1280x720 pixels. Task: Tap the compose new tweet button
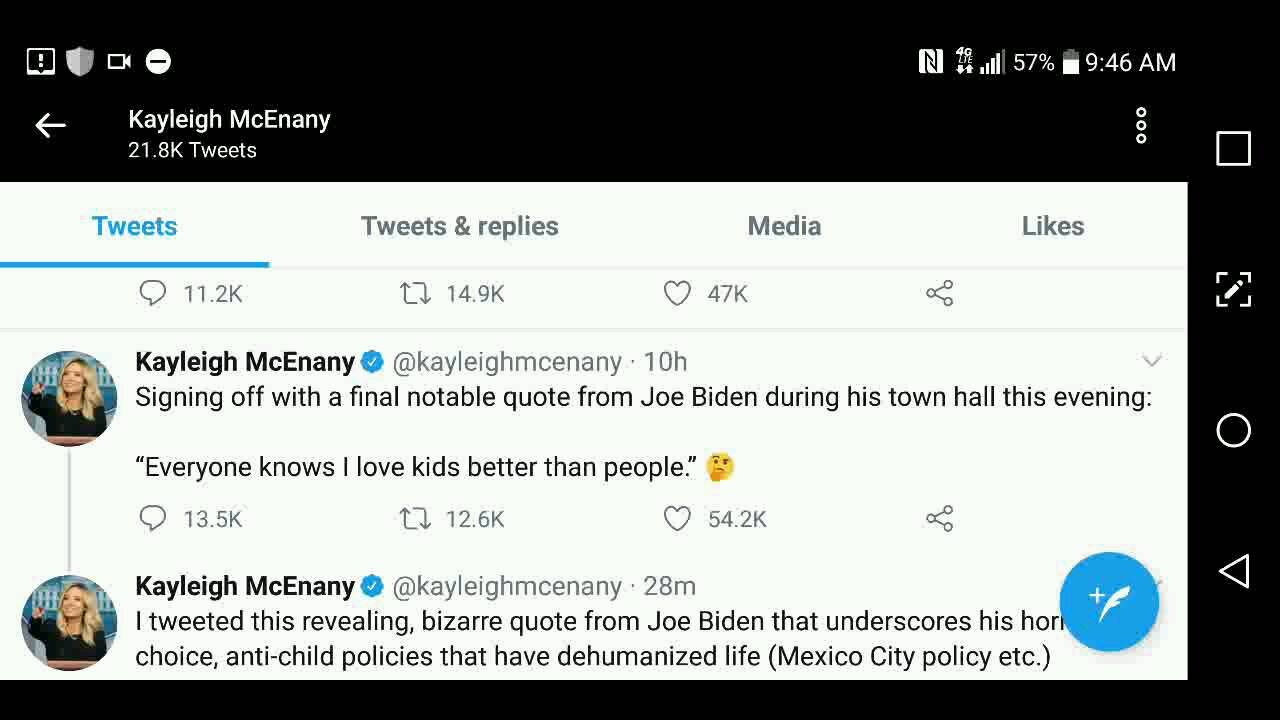pyautogui.click(x=1109, y=601)
